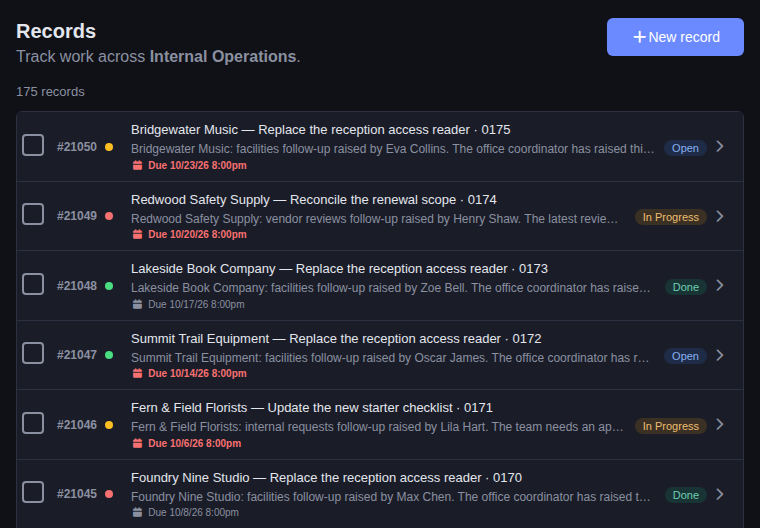Click the '175 records' count text
The height and width of the screenshot is (528, 760).
tap(50, 92)
